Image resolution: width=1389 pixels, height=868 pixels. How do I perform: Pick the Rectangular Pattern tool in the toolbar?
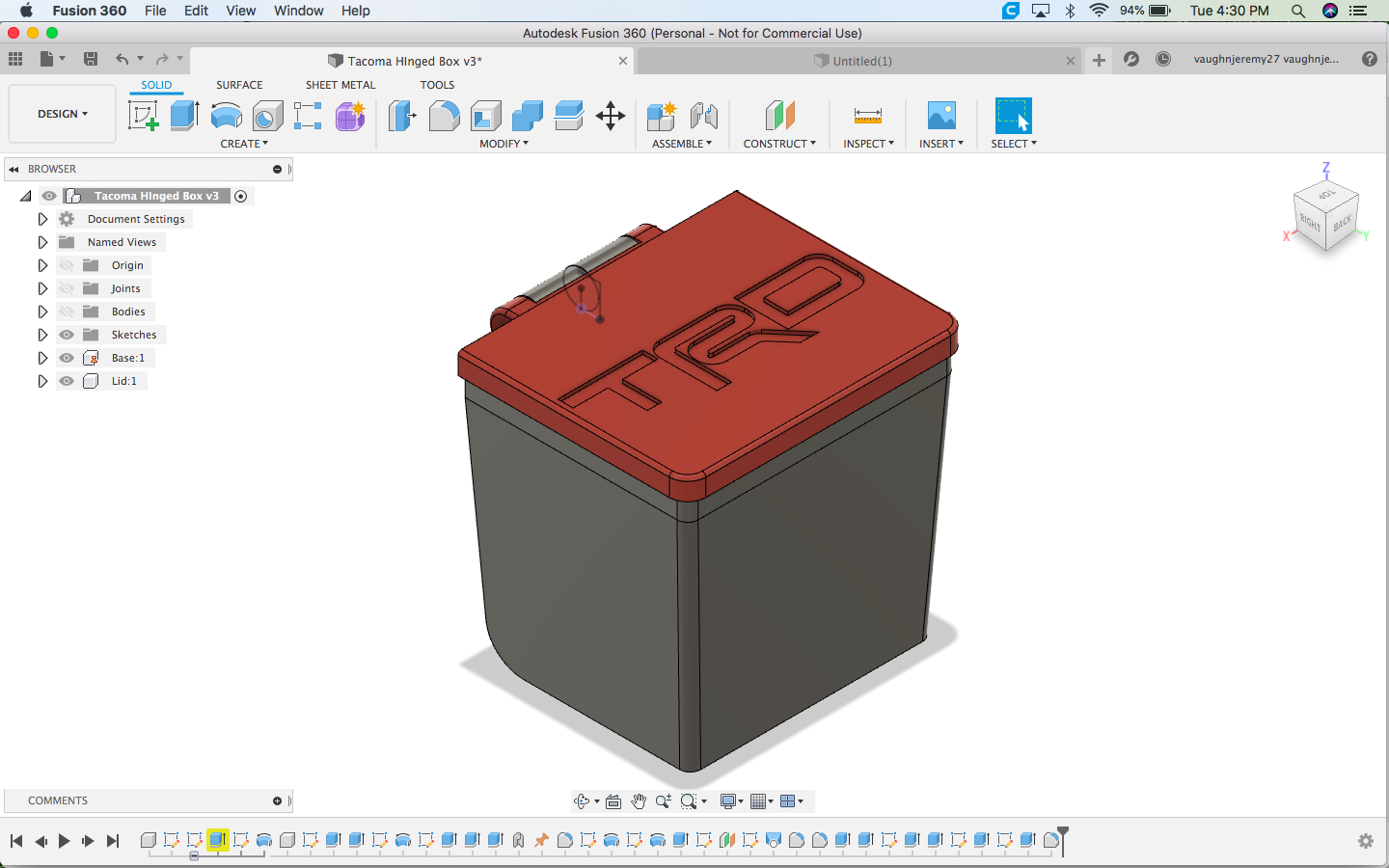(x=308, y=117)
